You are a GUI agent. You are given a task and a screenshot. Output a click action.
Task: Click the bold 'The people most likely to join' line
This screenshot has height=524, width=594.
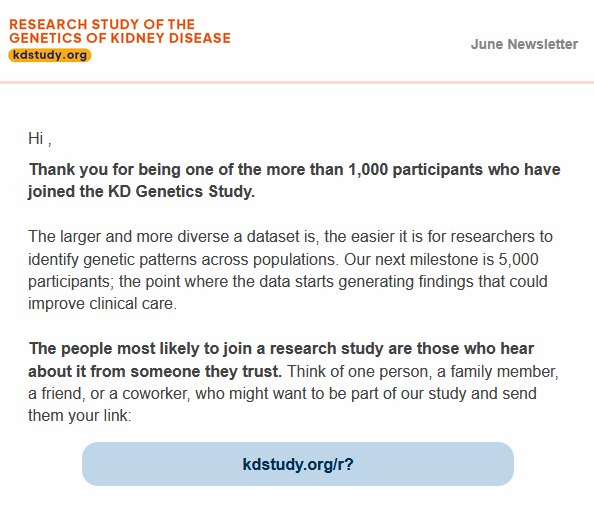pos(281,349)
